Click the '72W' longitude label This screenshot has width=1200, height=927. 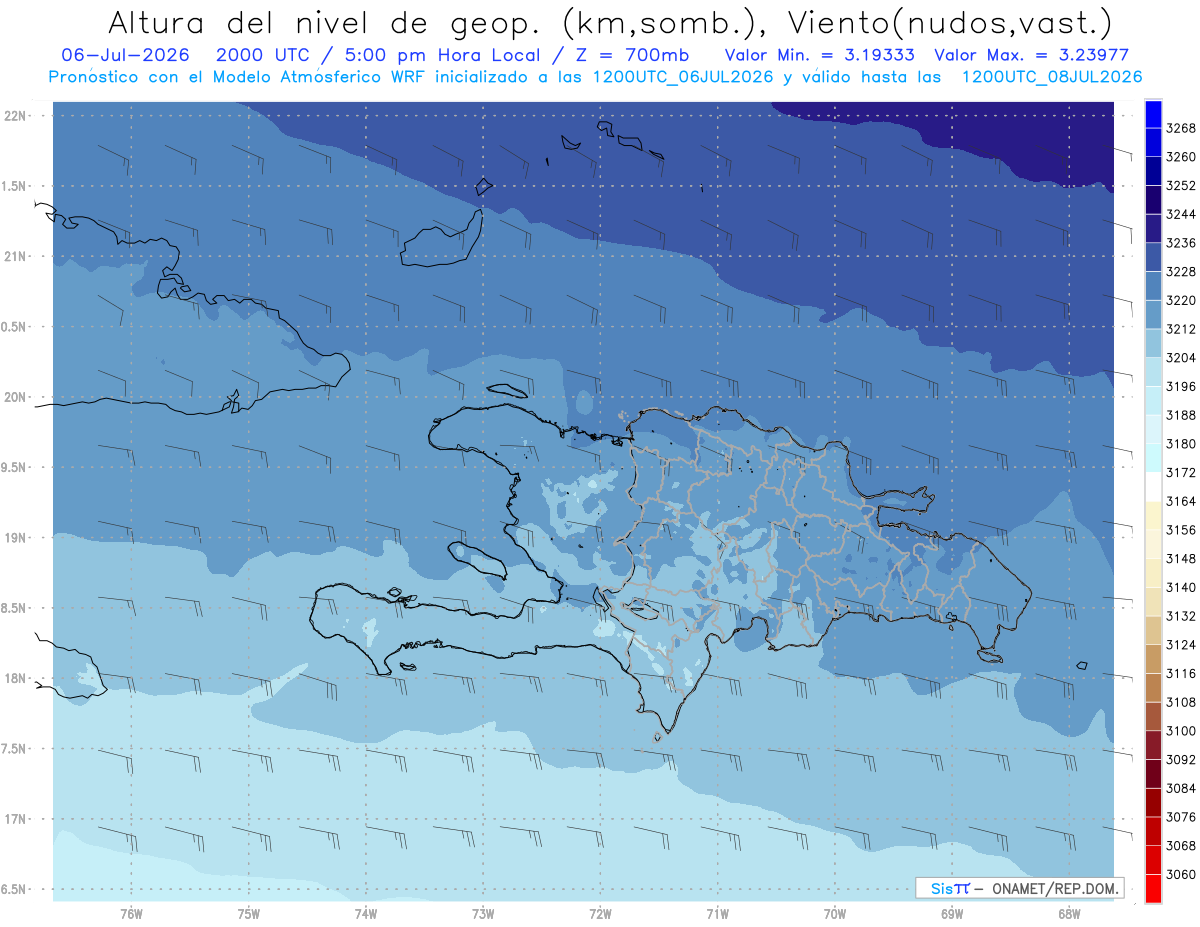click(600, 913)
